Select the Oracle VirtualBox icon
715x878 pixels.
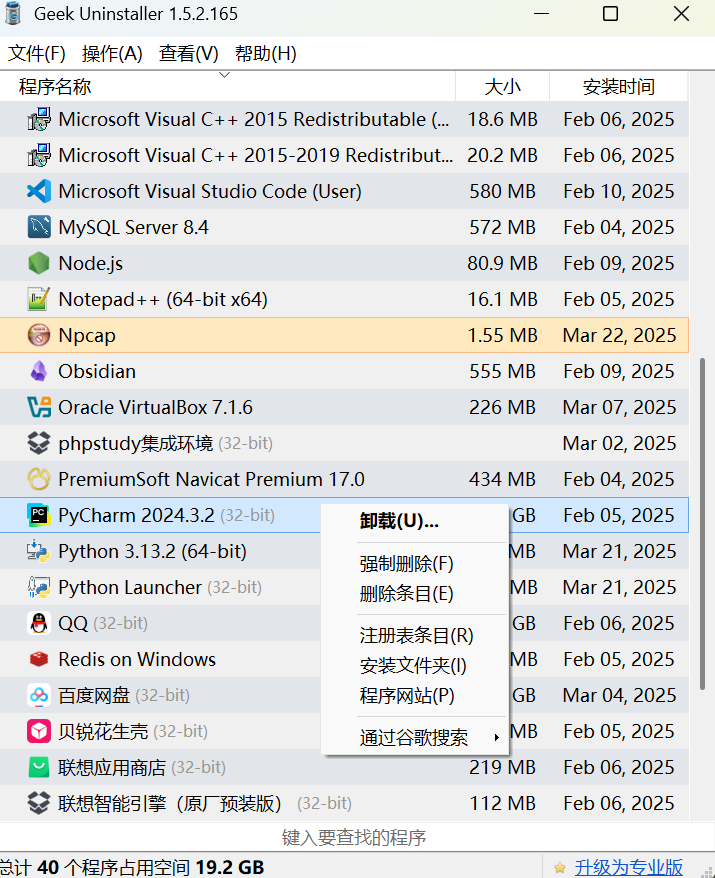[39, 407]
